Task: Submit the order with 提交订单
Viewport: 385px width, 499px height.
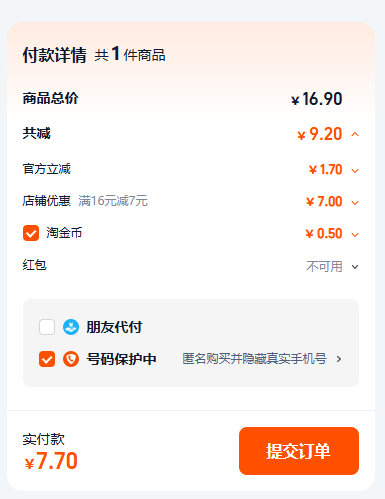Action: [299, 451]
